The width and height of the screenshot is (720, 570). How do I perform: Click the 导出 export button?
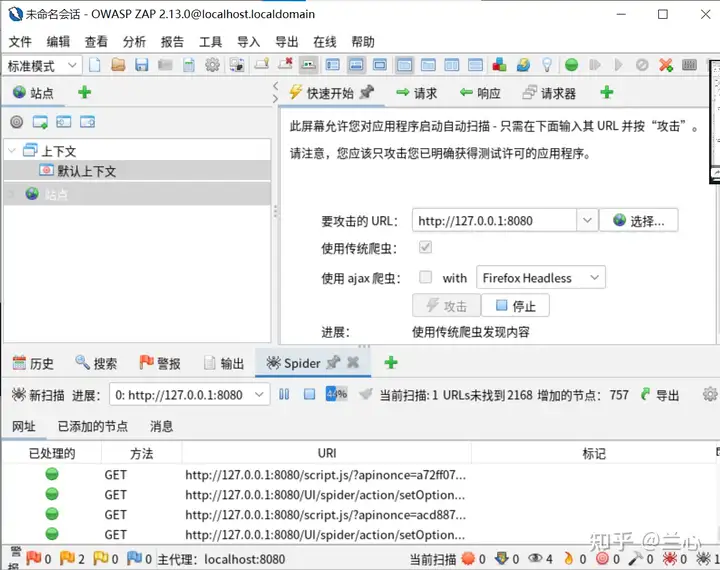tap(660, 395)
